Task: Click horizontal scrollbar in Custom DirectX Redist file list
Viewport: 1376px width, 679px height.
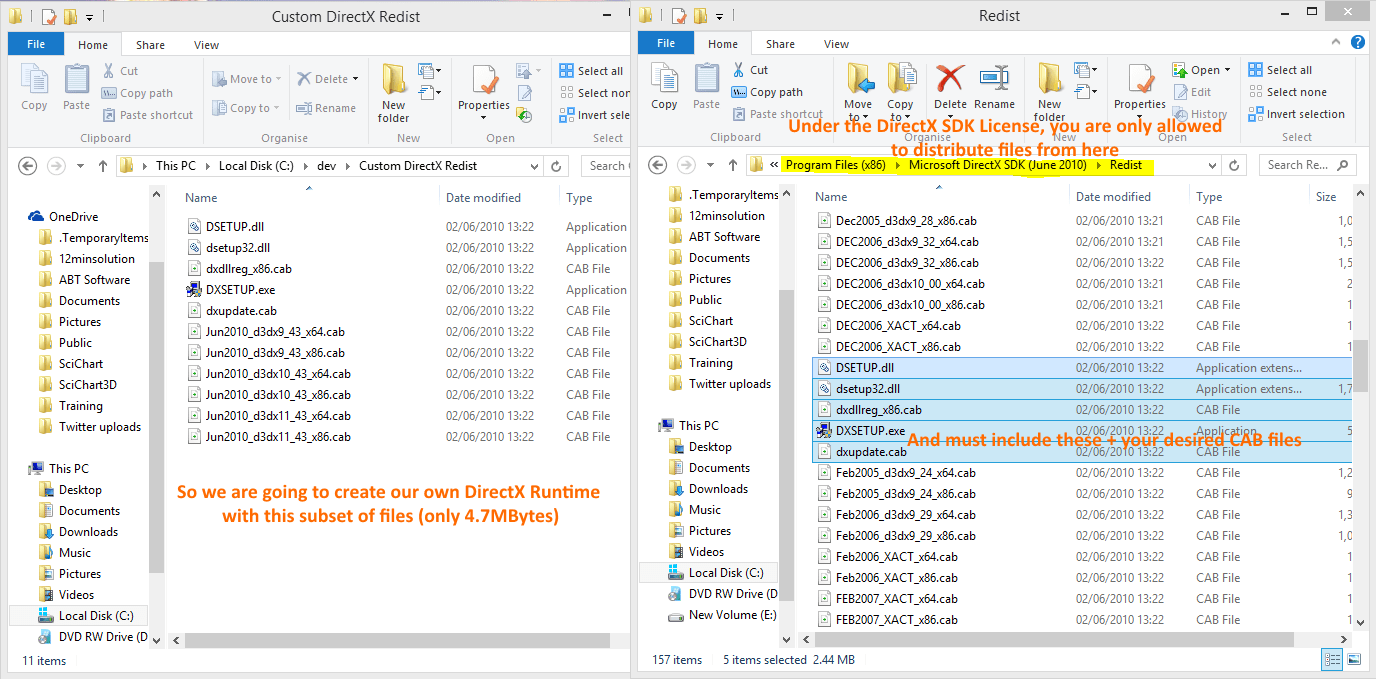Action: 397,640
